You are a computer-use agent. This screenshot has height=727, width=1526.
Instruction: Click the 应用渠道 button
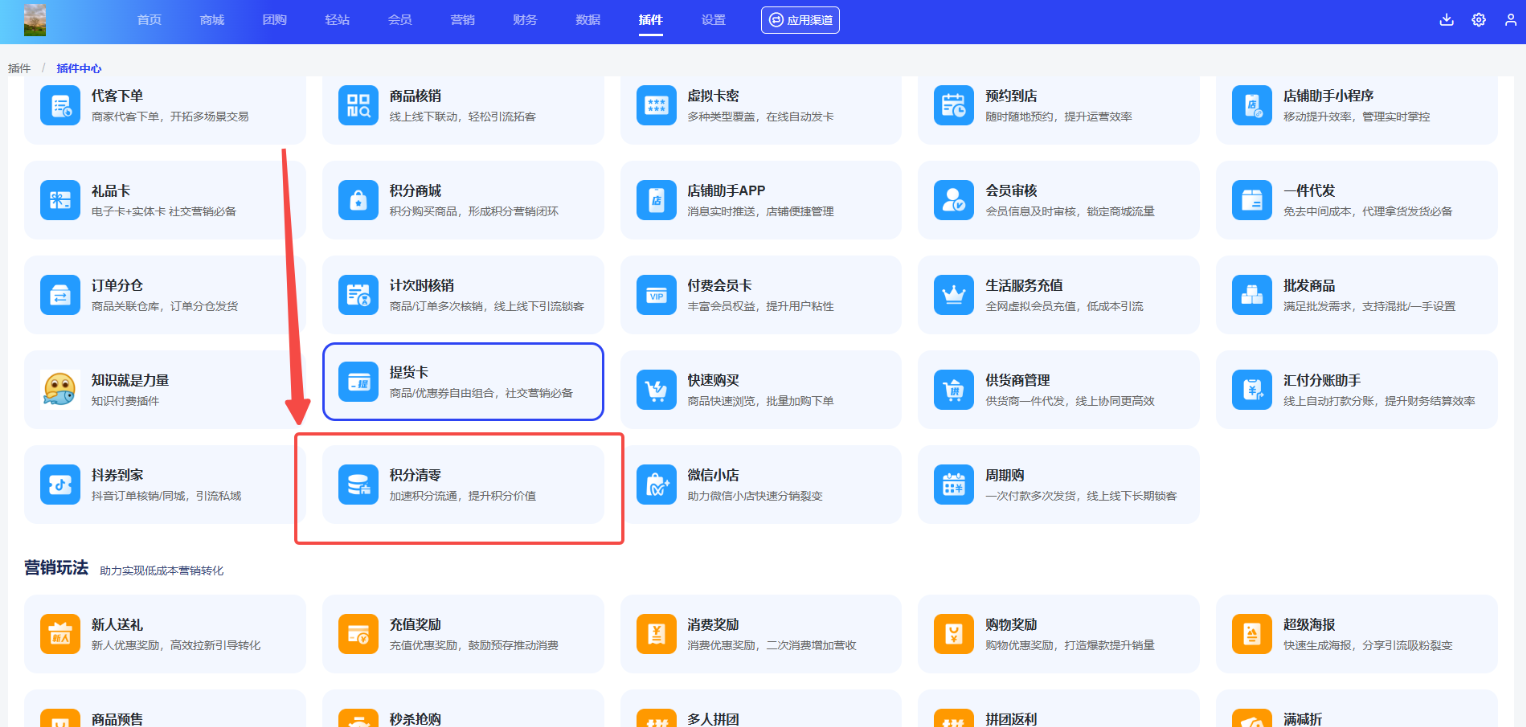(800, 20)
